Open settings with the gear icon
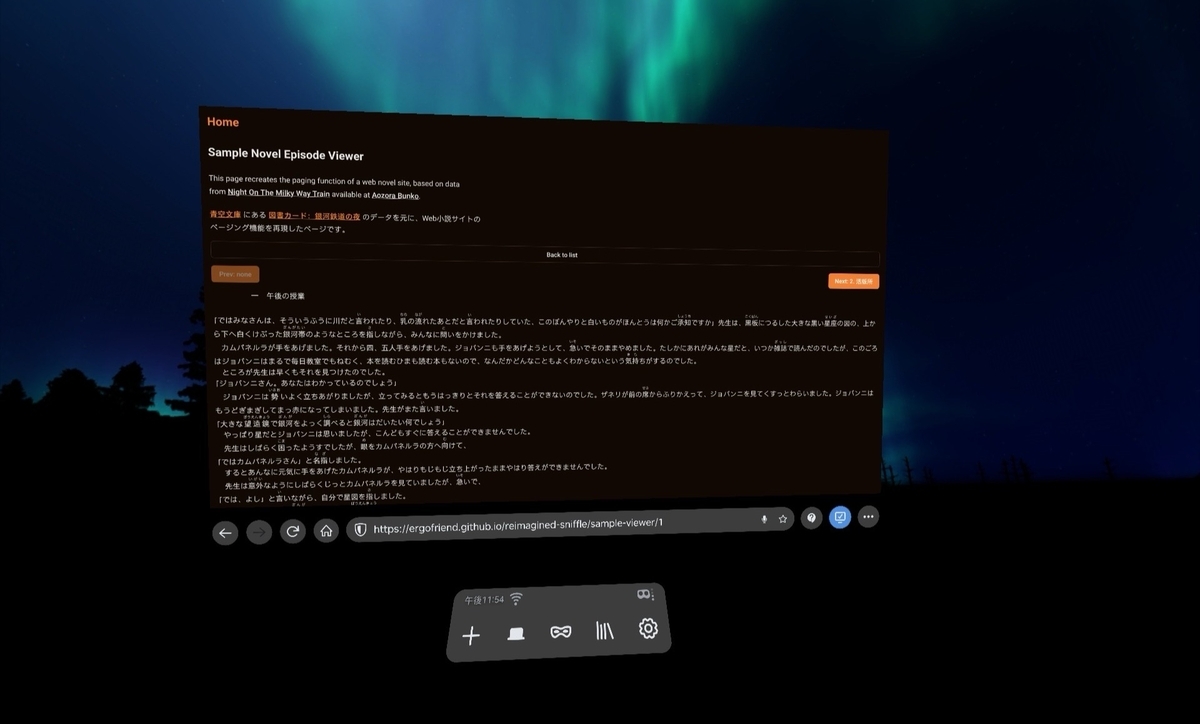Screen dimensions: 1200x724 tap(648, 628)
